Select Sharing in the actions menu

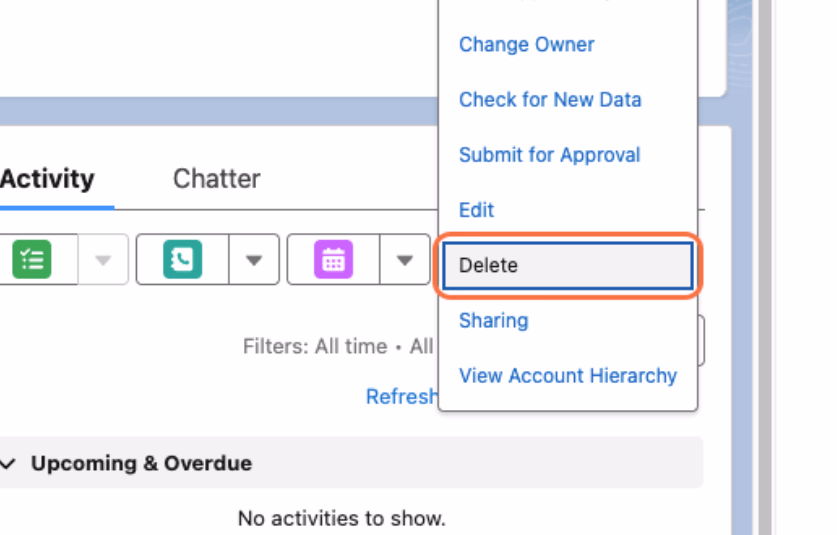tap(493, 320)
